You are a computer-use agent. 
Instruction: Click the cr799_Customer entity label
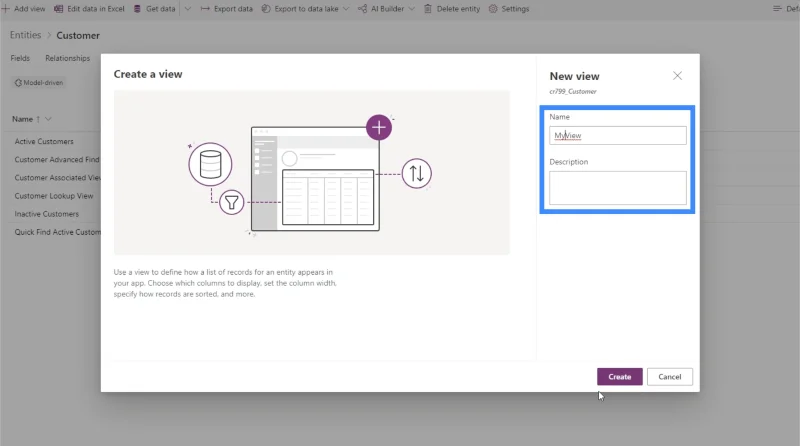(x=573, y=91)
